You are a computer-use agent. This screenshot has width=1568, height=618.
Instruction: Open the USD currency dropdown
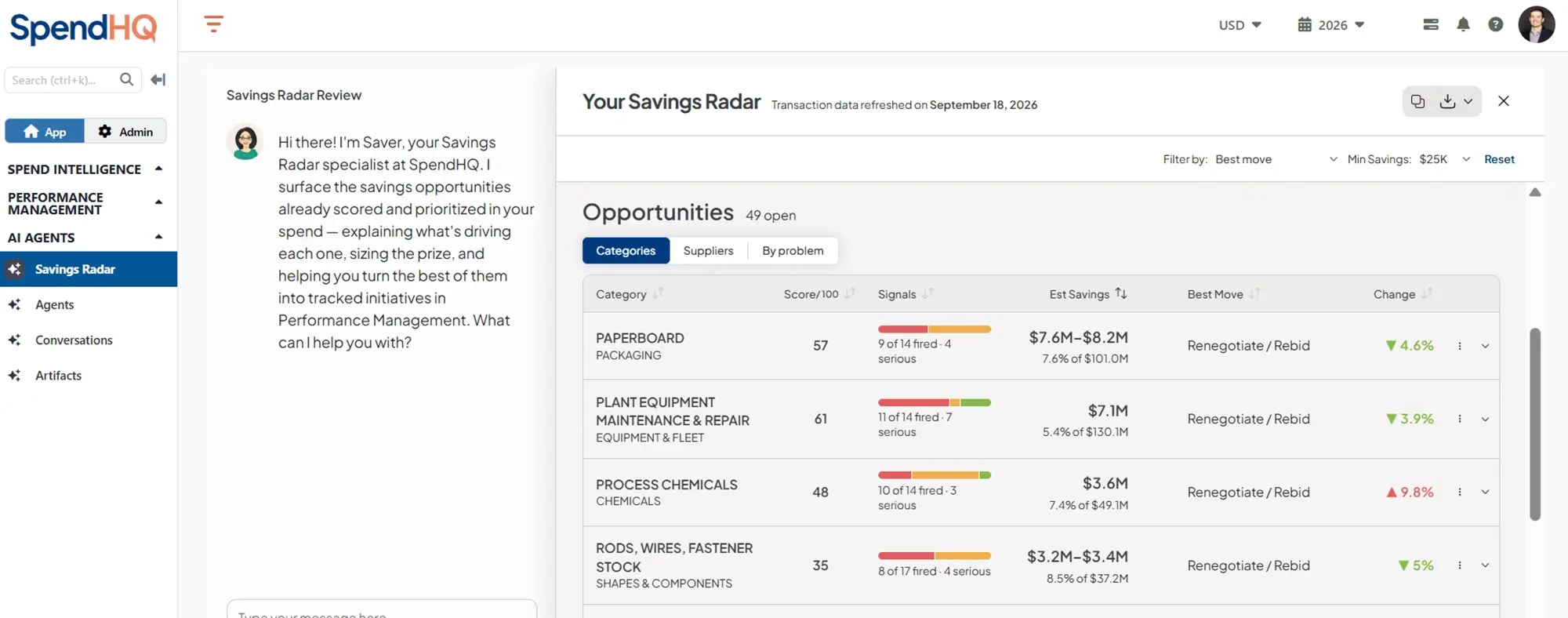pos(1240,25)
